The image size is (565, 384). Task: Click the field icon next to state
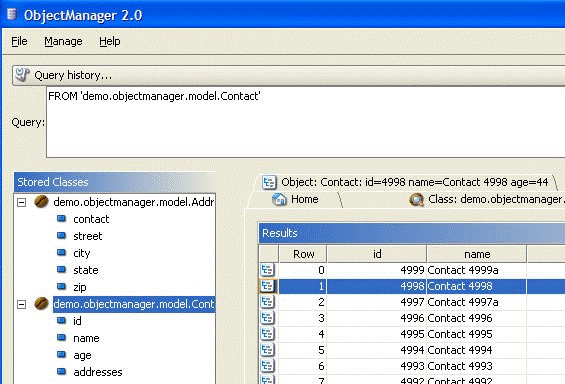(62, 269)
